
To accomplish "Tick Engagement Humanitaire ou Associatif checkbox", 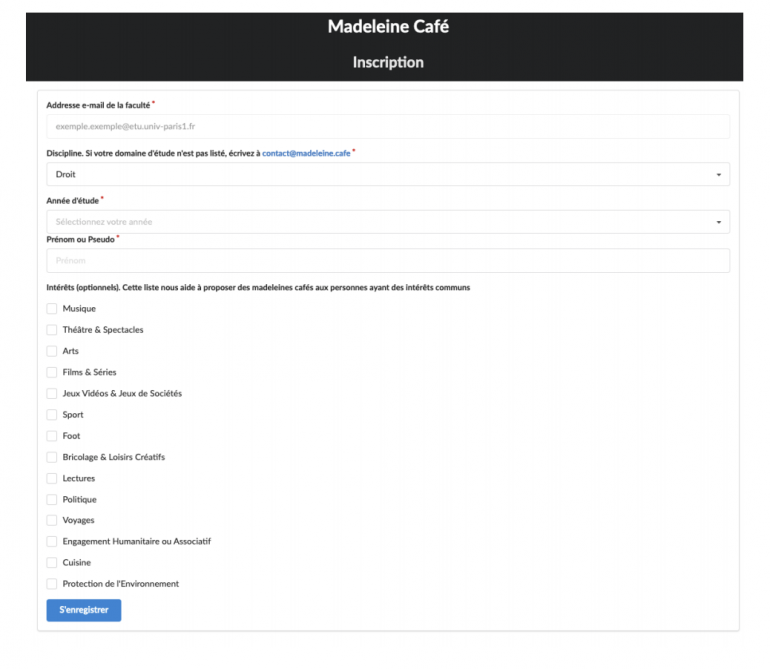I will tap(52, 542).
